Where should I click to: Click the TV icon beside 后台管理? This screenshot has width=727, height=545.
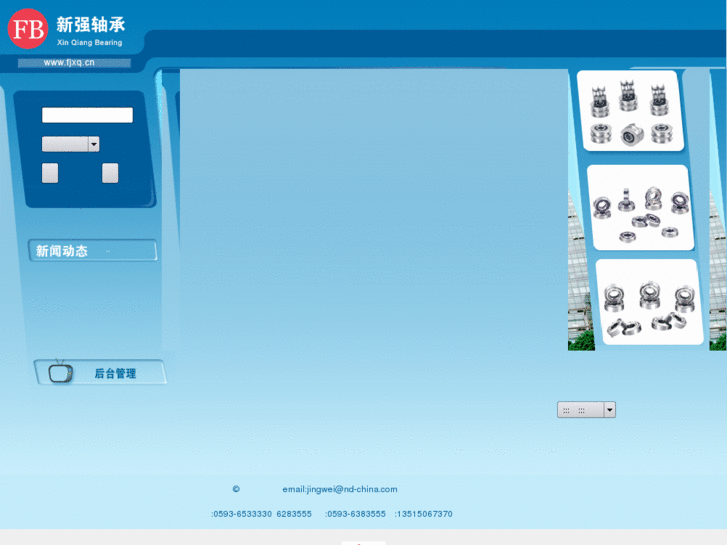61,372
